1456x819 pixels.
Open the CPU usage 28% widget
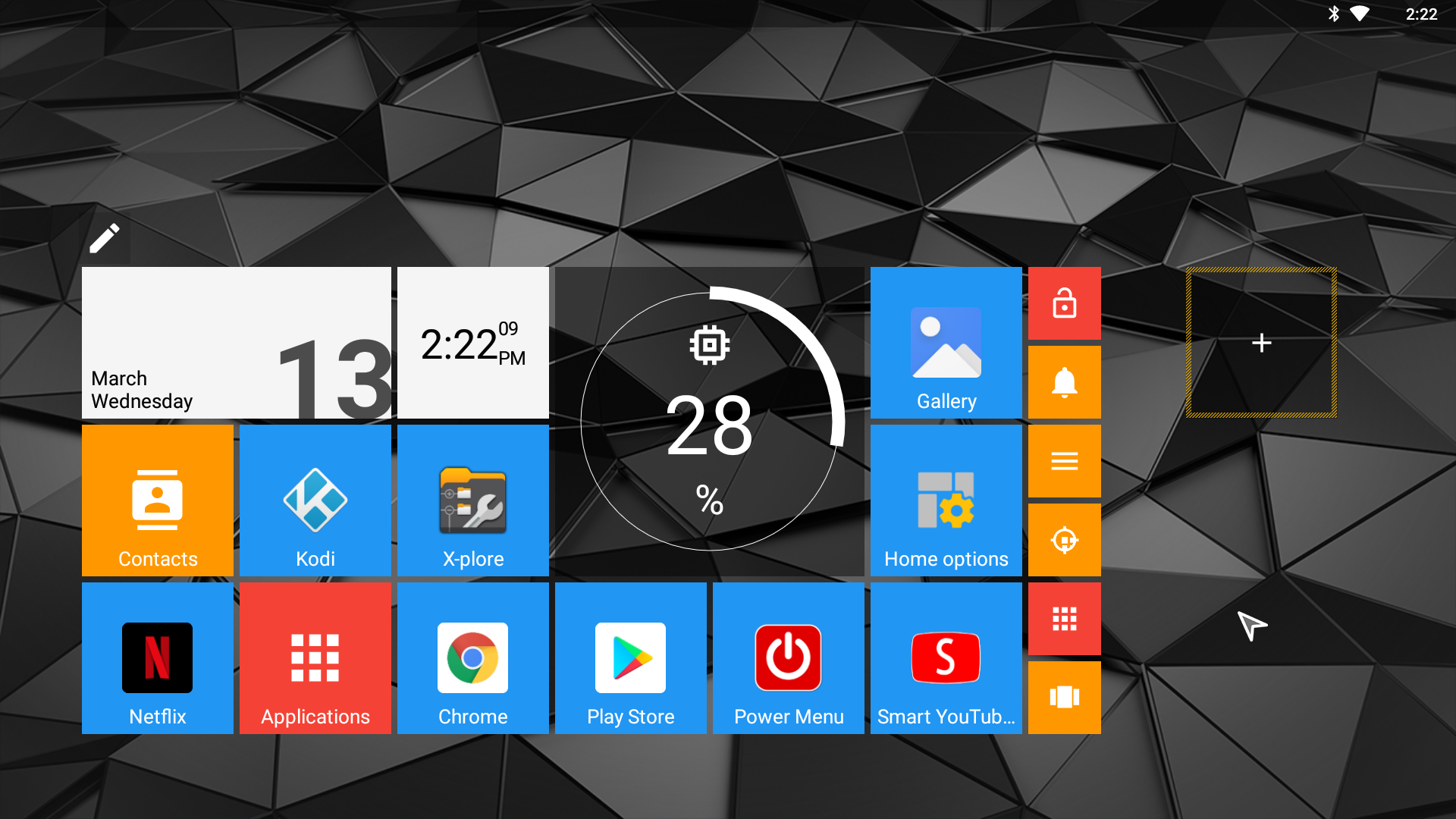coord(710,422)
